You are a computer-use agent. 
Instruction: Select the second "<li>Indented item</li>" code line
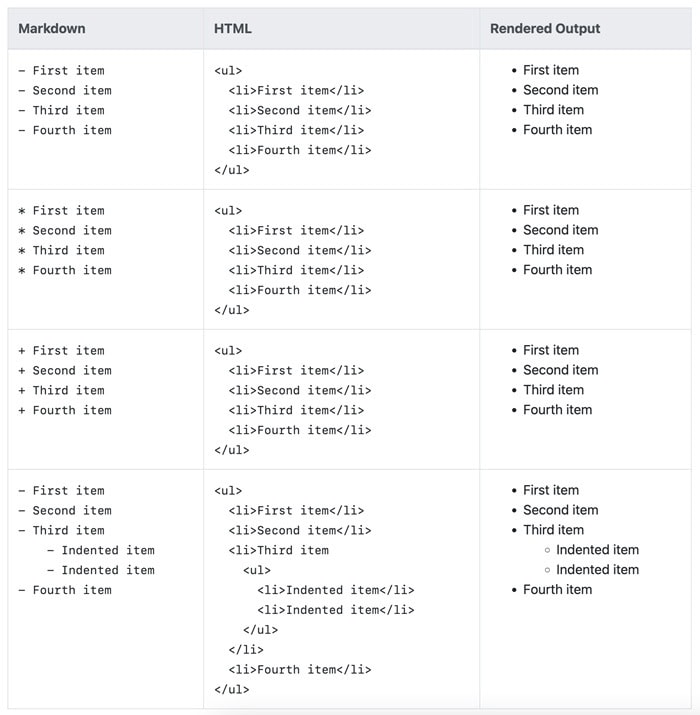click(x=336, y=611)
